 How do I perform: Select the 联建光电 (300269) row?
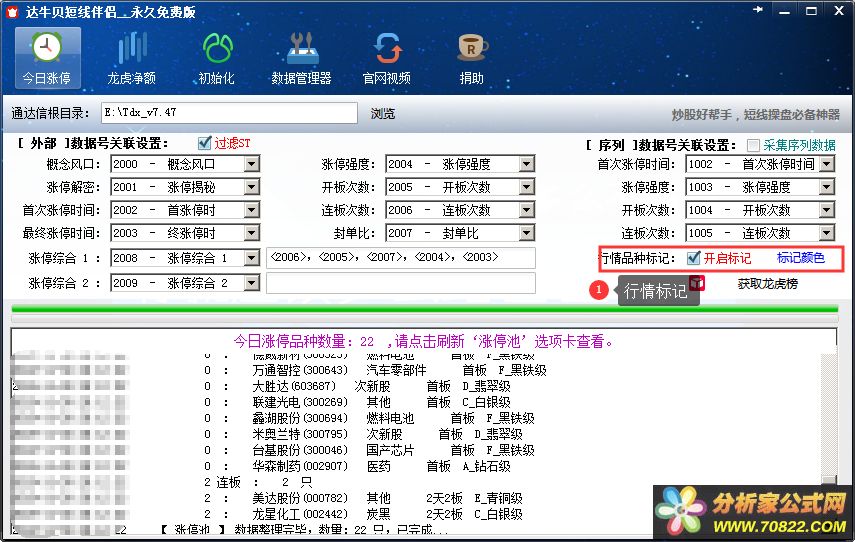coord(357,402)
